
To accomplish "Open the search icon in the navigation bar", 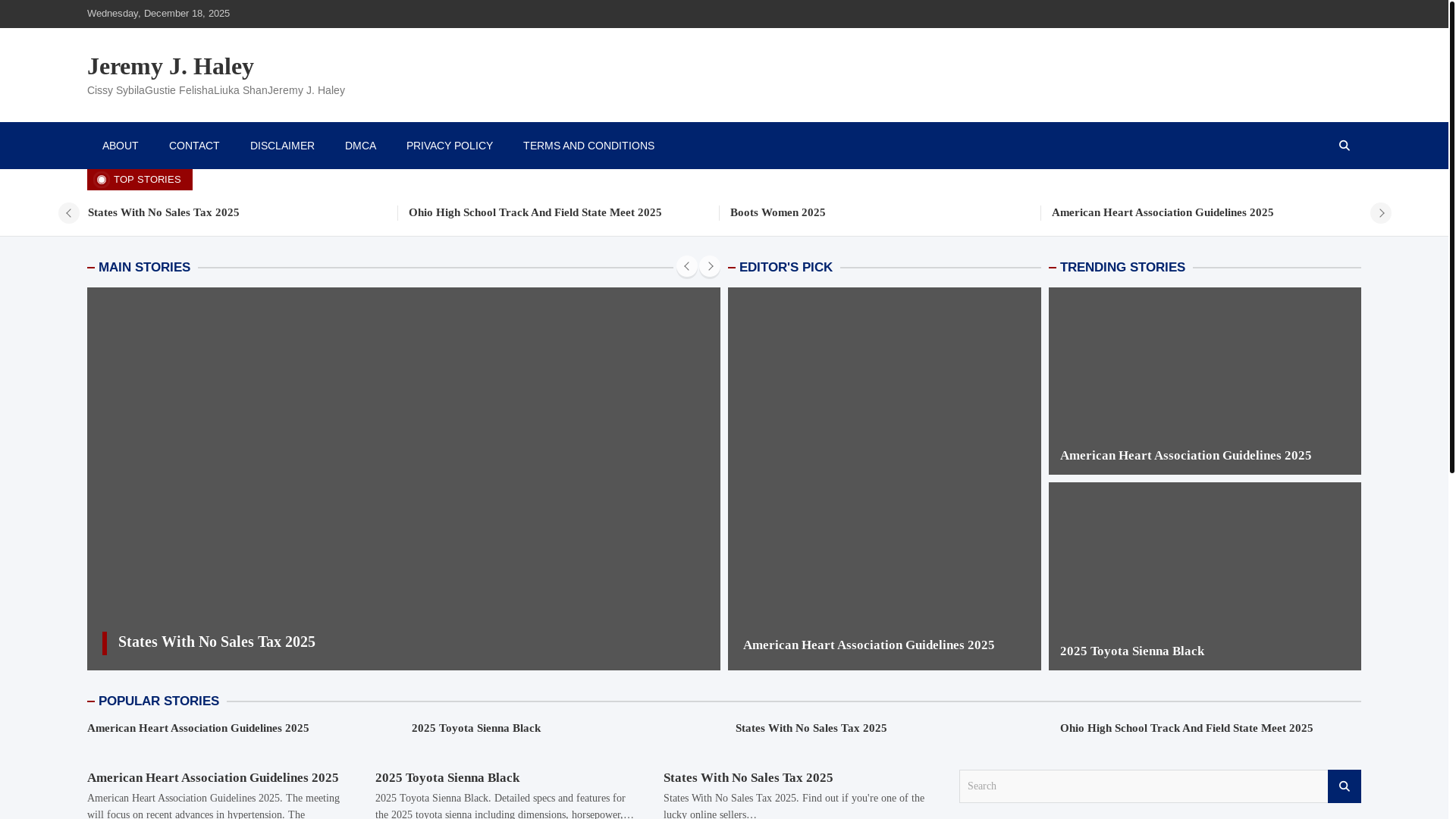I will pyautogui.click(x=1344, y=146).
